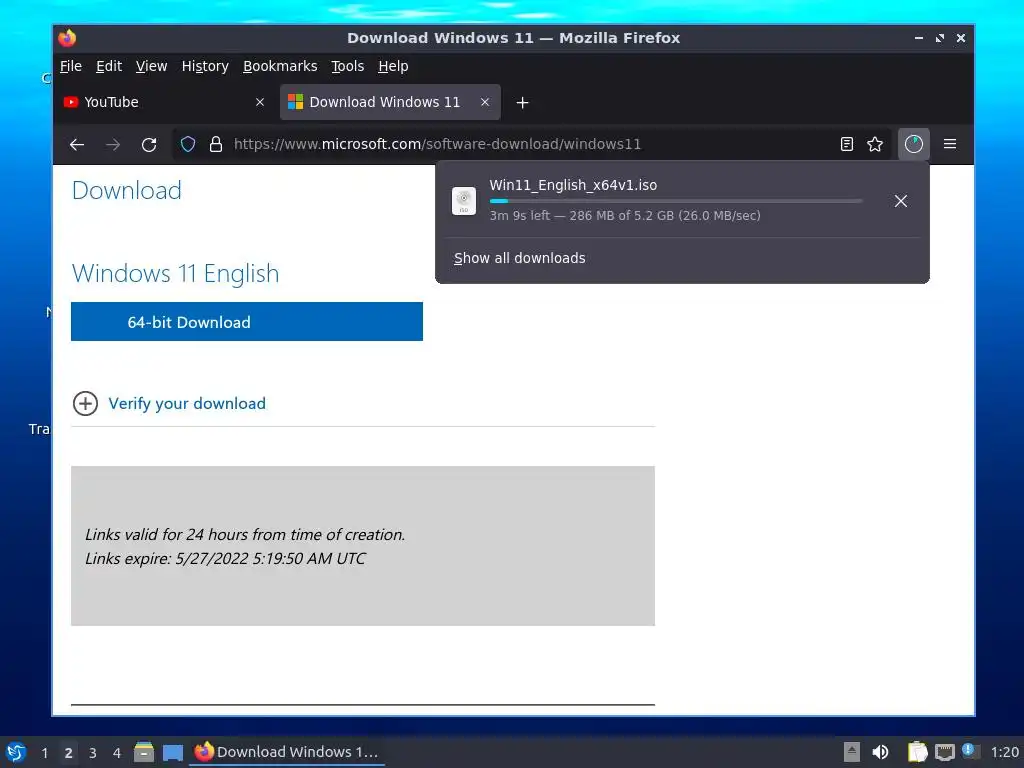Click the ISO file icon in downloads panel
This screenshot has height=768, width=1024.
point(464,200)
